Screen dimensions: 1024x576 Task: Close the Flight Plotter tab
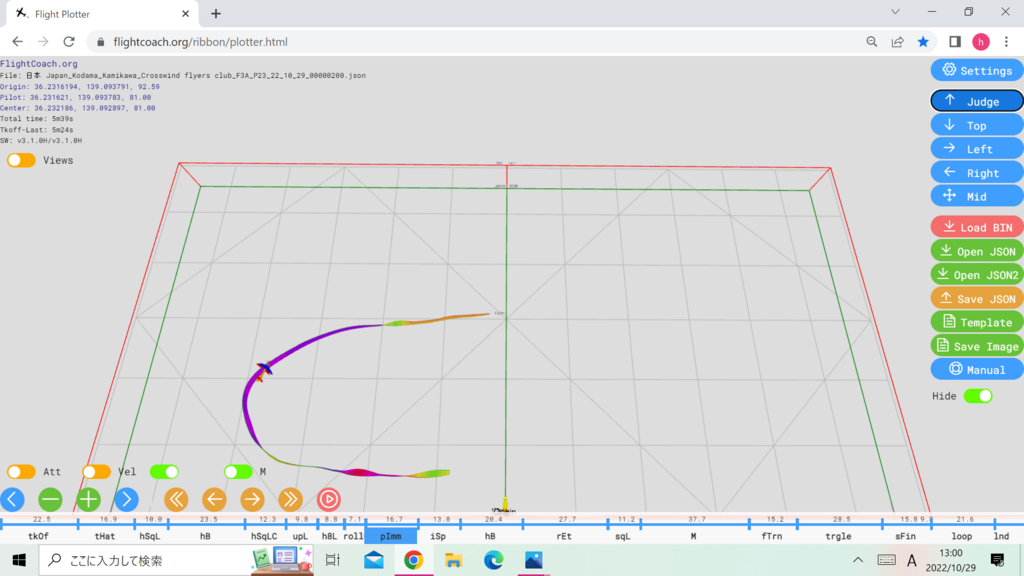pos(185,13)
